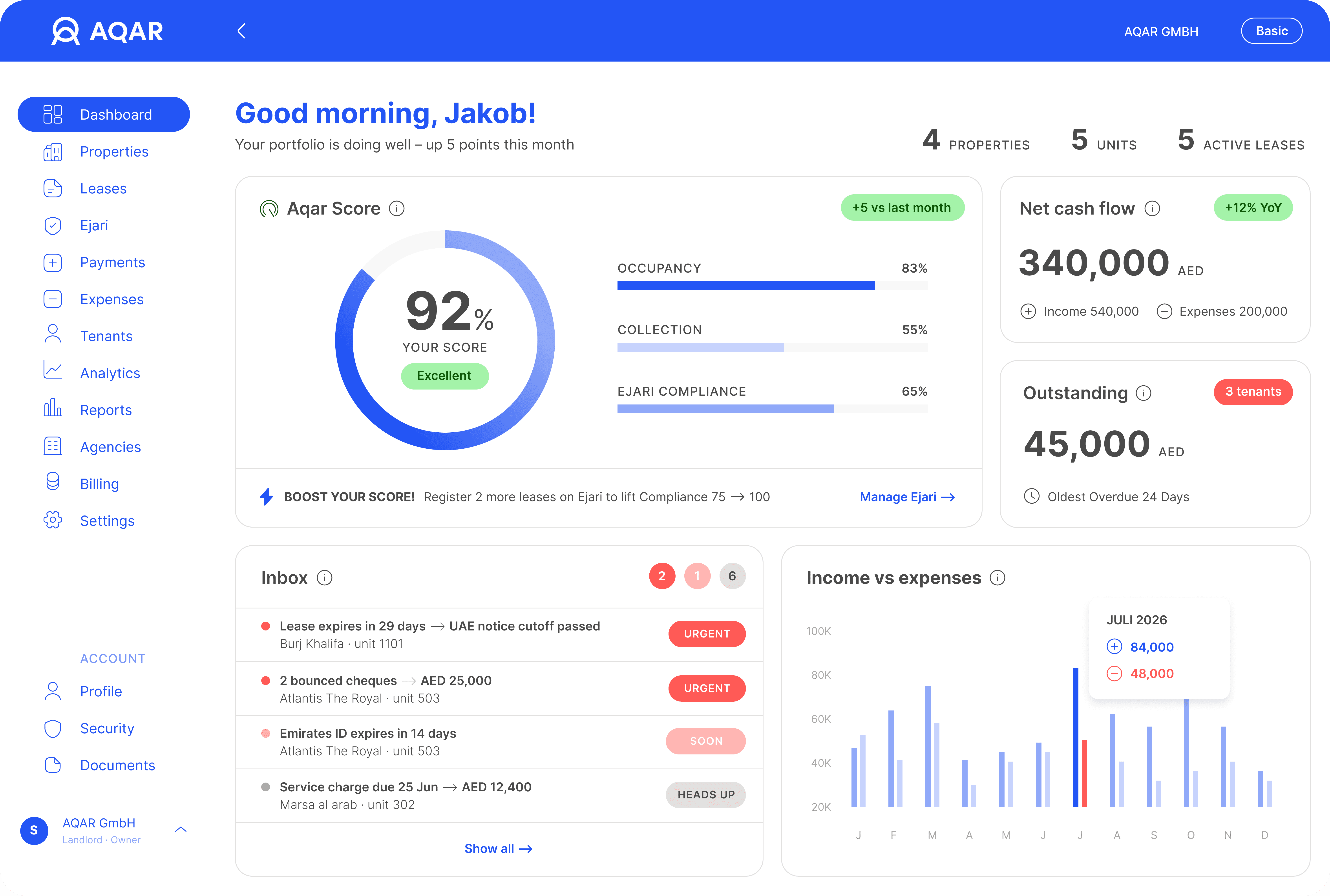Click the Ejari shield checkmark icon
Image resolution: width=1330 pixels, height=896 pixels.
click(53, 226)
